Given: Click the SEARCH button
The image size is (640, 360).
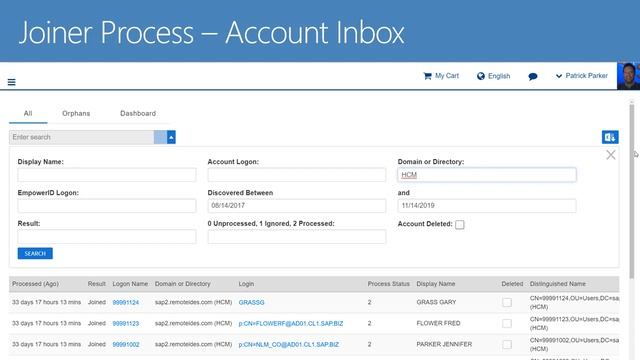Looking at the screenshot, I should 35,253.
